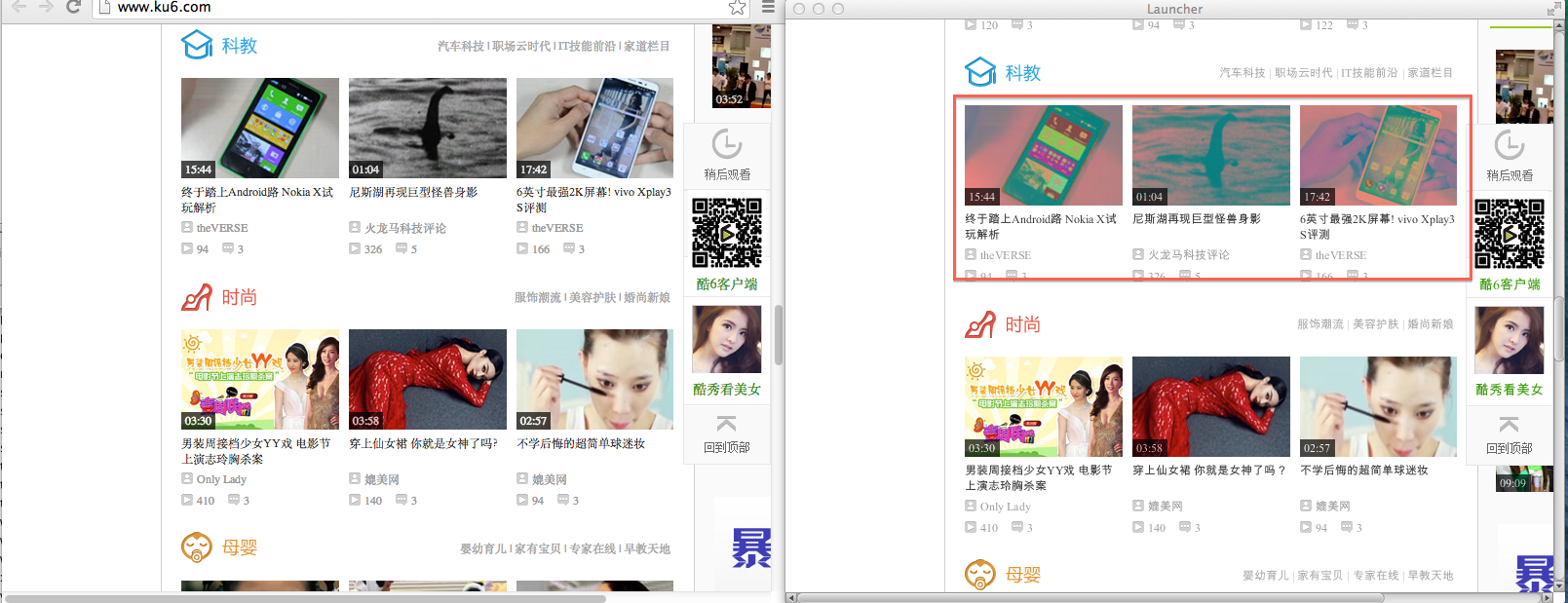Click 母婴 baby face icon in Launcher
This screenshot has height=603, width=1568.
click(x=980, y=574)
